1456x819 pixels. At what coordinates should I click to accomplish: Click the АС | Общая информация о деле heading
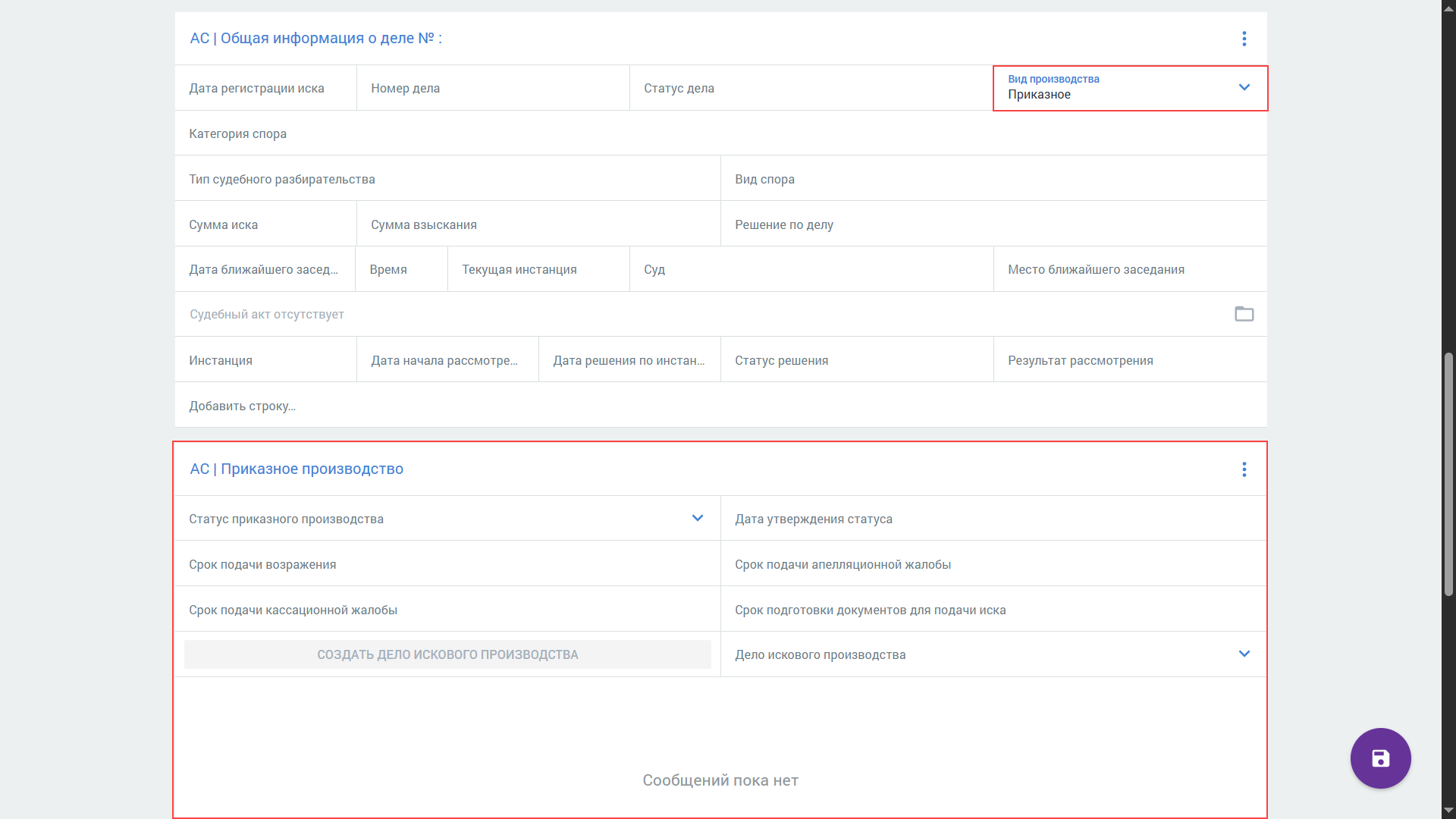(315, 39)
